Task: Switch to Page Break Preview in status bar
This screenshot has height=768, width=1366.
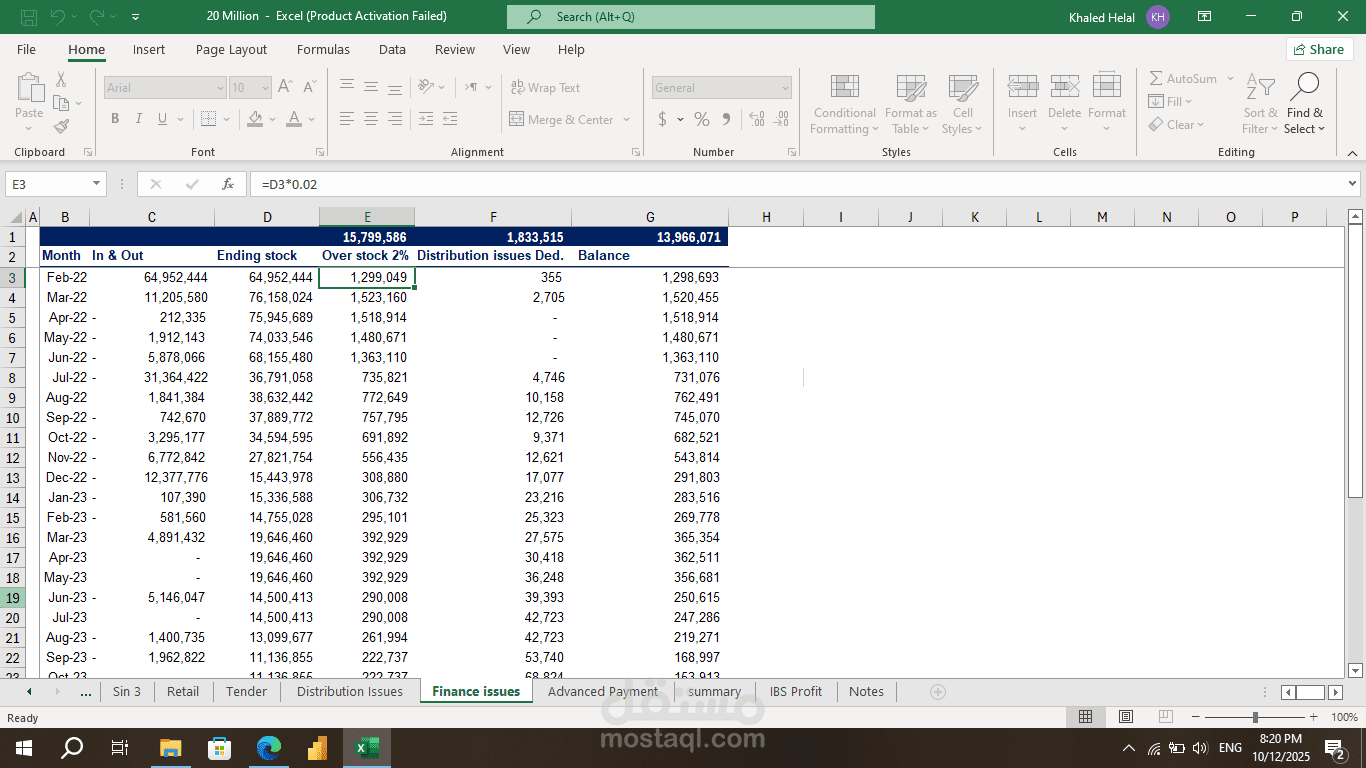Action: 1166,717
